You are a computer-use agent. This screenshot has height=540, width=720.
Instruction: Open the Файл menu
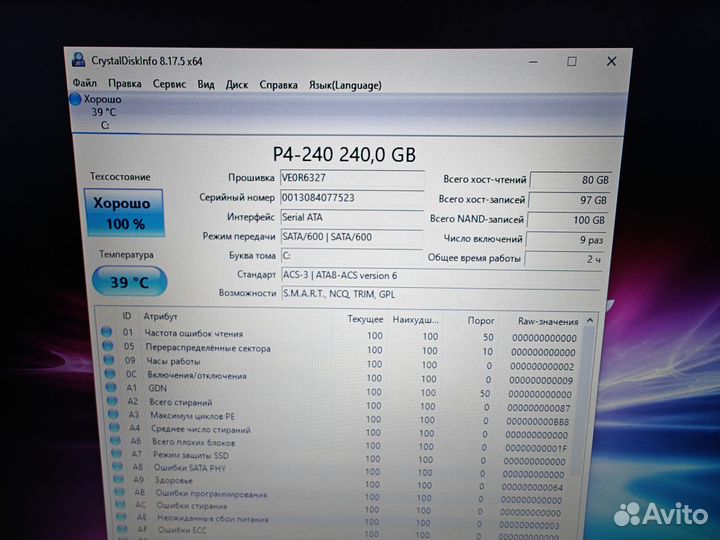click(x=84, y=83)
